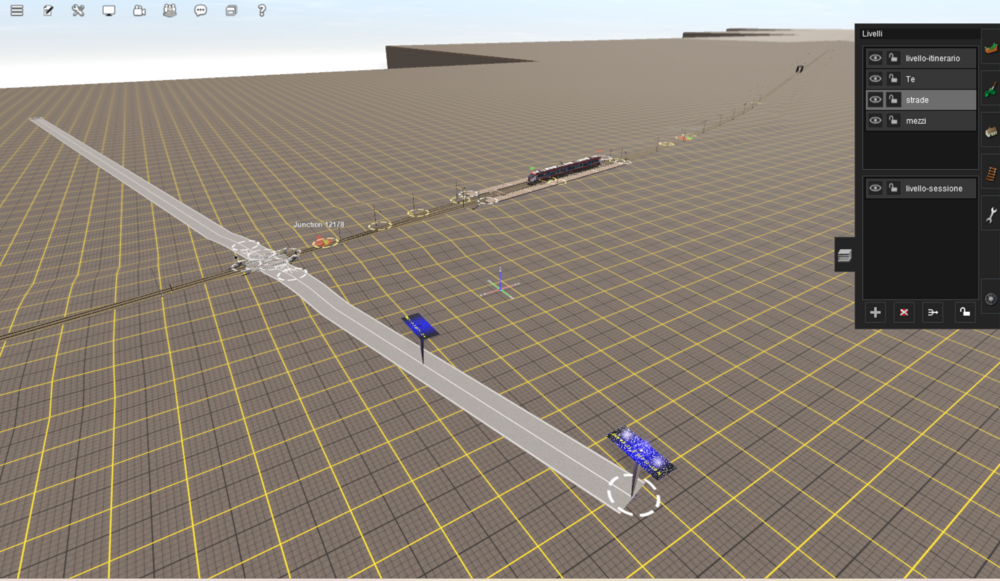The width and height of the screenshot is (1000, 581).
Task: Open the camera view menu
Action: tap(139, 11)
